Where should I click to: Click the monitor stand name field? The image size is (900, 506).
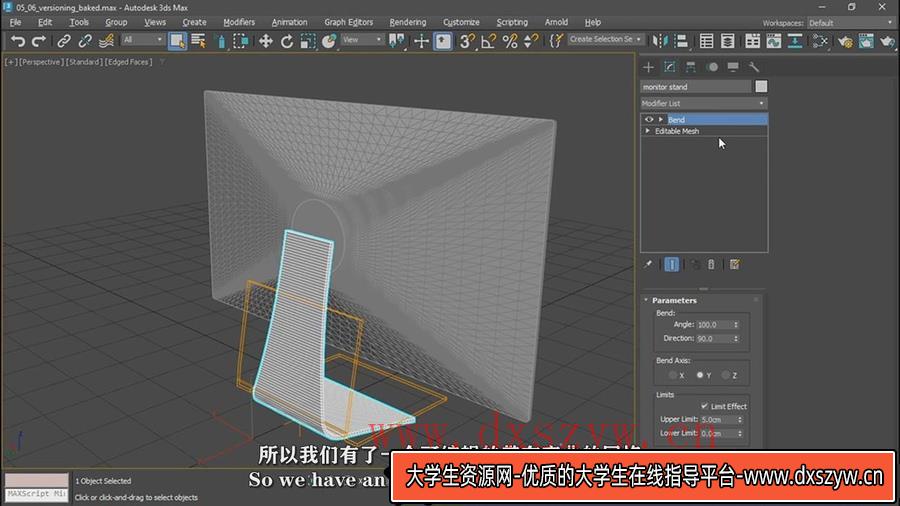[x=696, y=87]
